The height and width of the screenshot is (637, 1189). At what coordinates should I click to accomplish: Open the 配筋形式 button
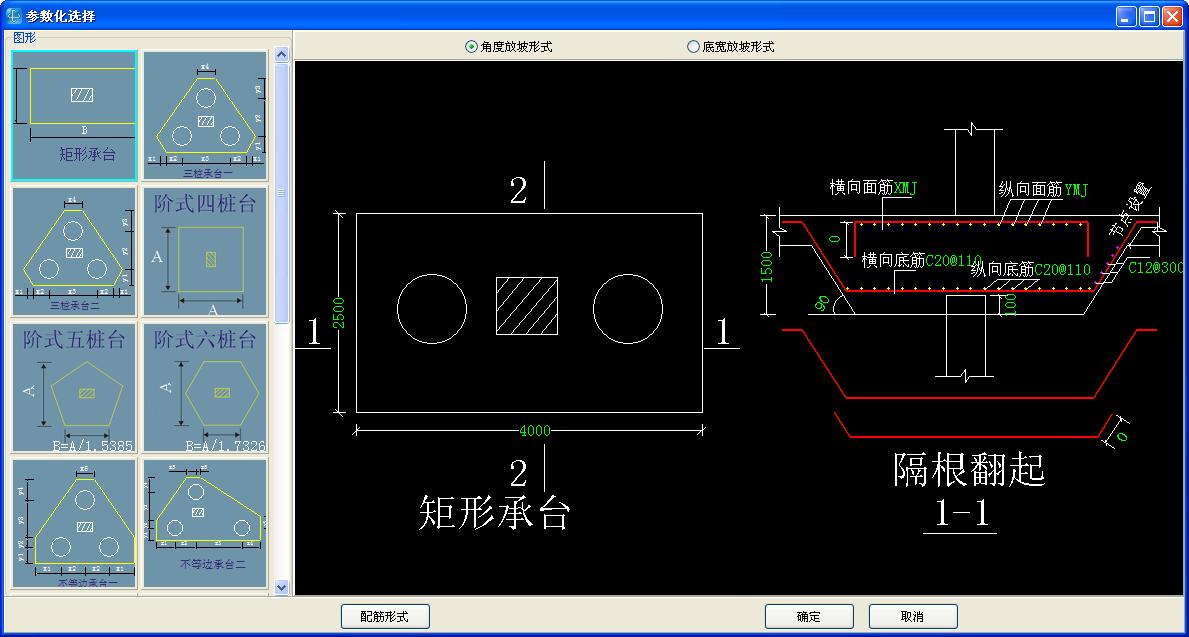point(385,617)
